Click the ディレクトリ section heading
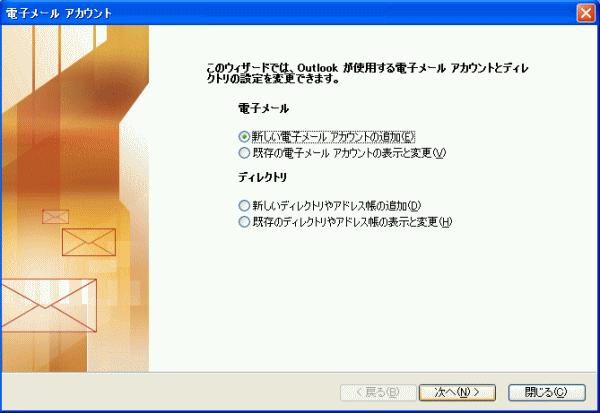This screenshot has width=600, height=413. pyautogui.click(x=262, y=177)
